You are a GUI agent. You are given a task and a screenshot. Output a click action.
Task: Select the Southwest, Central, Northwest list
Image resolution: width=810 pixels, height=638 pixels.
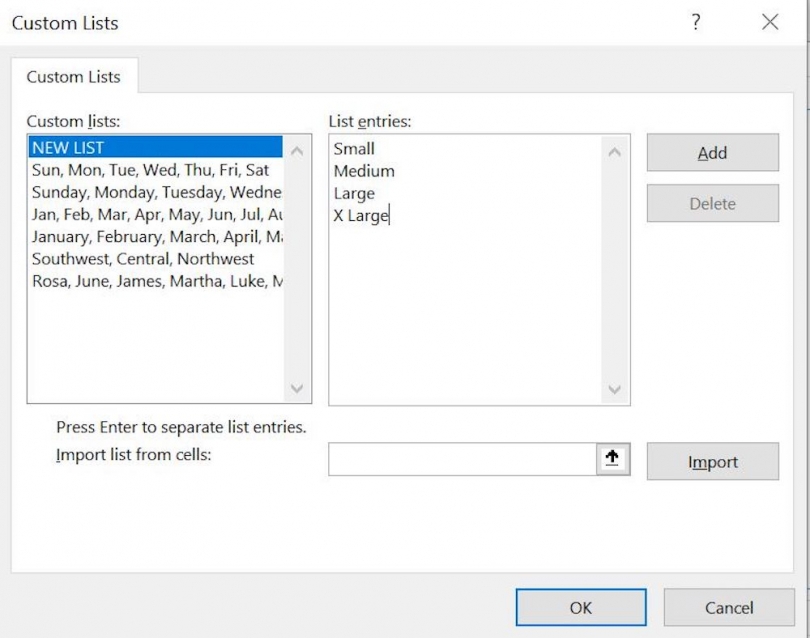(150, 259)
